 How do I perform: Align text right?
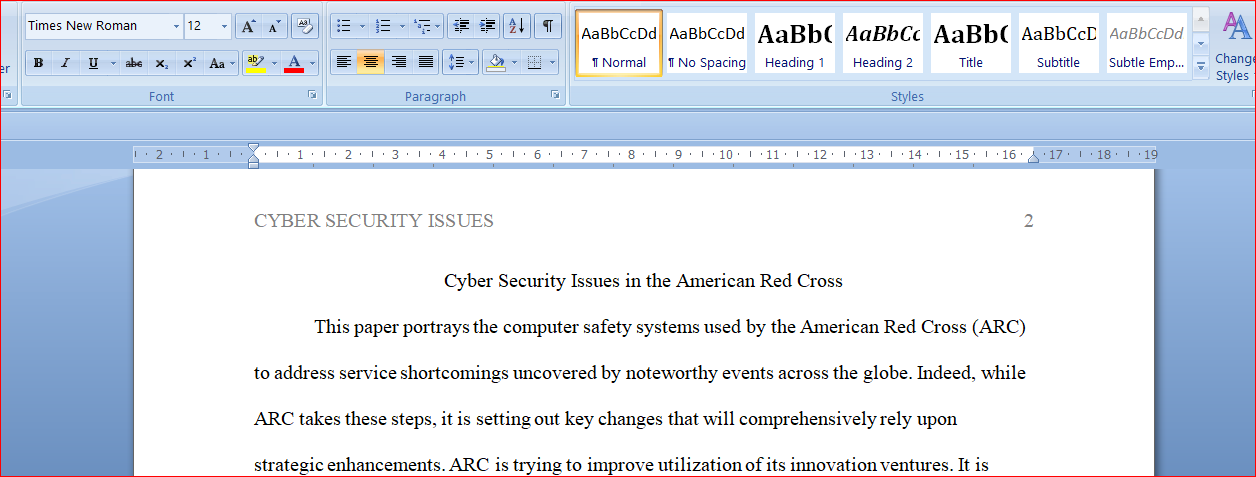point(398,63)
